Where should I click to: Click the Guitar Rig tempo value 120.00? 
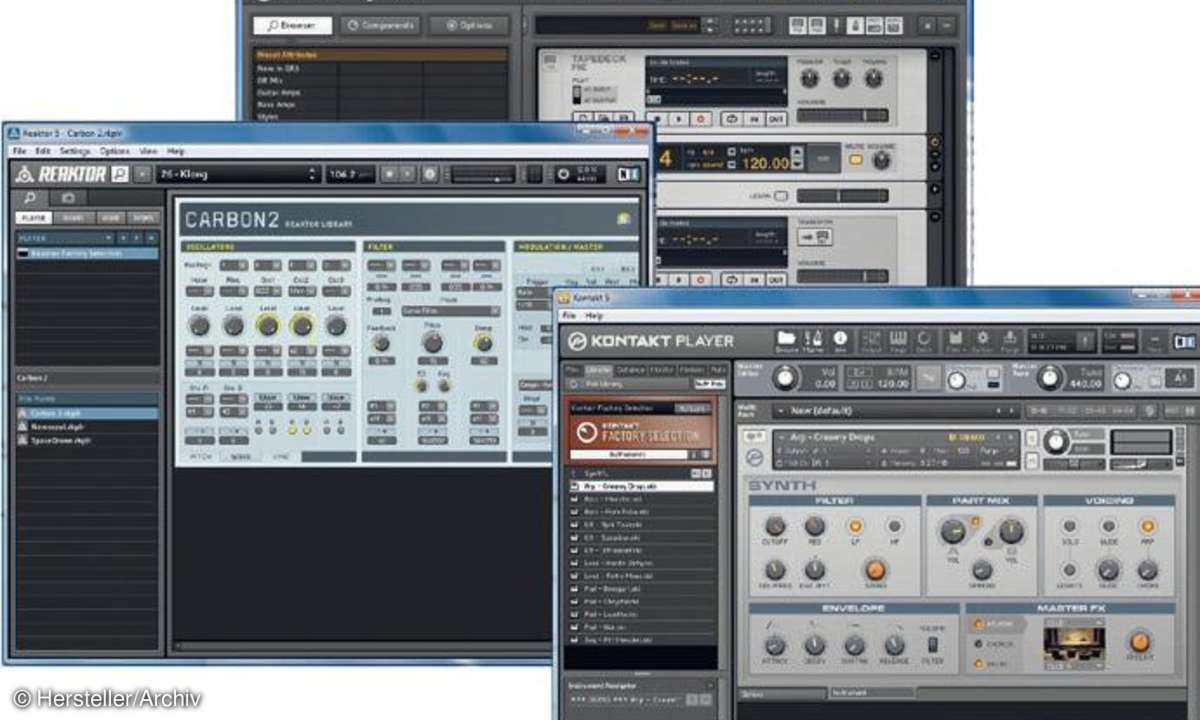[767, 162]
